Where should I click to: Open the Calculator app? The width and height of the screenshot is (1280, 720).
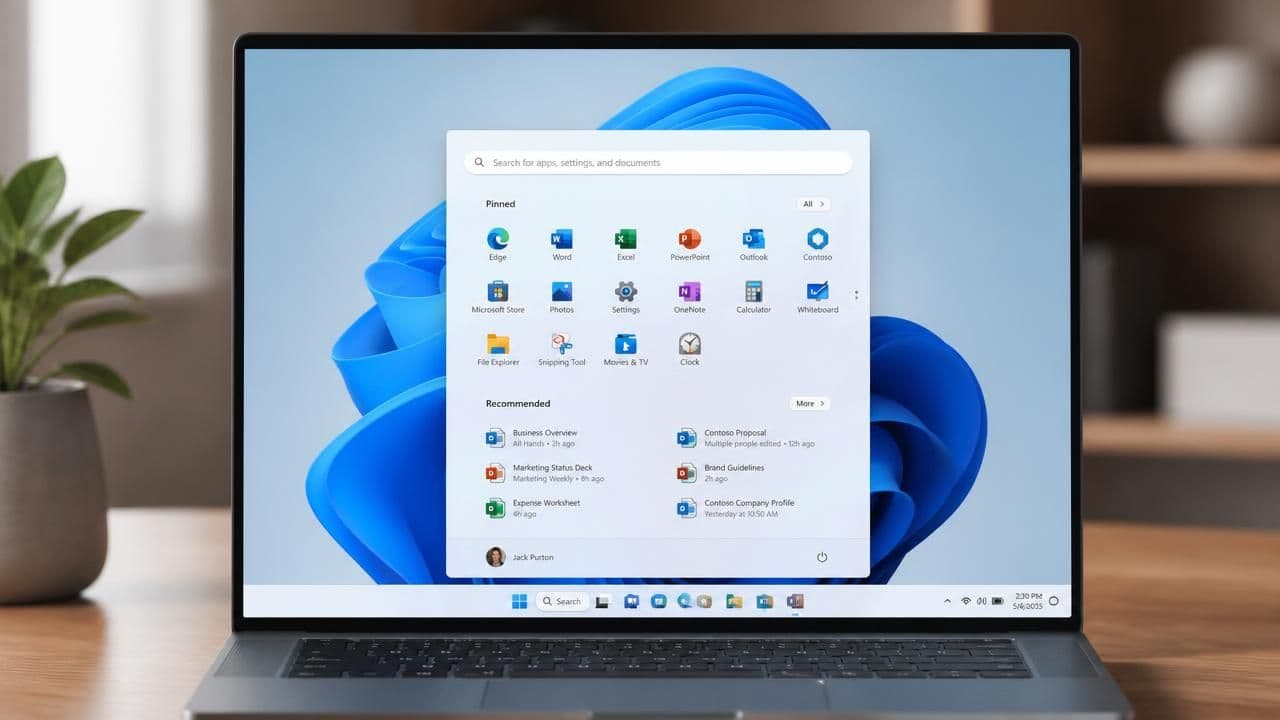pos(754,297)
